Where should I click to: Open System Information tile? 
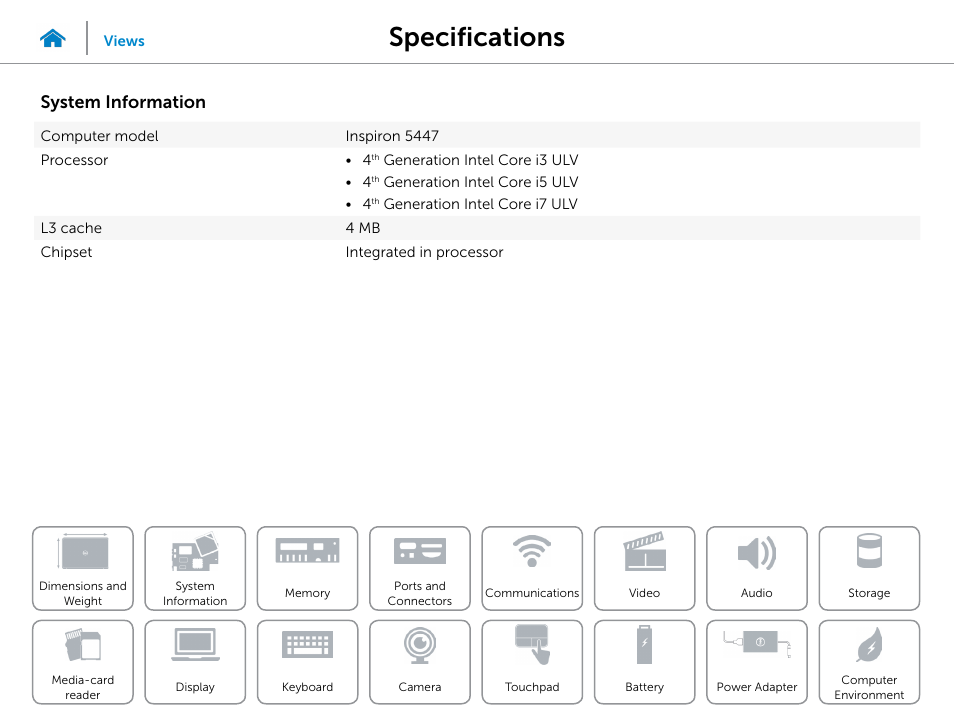[195, 568]
